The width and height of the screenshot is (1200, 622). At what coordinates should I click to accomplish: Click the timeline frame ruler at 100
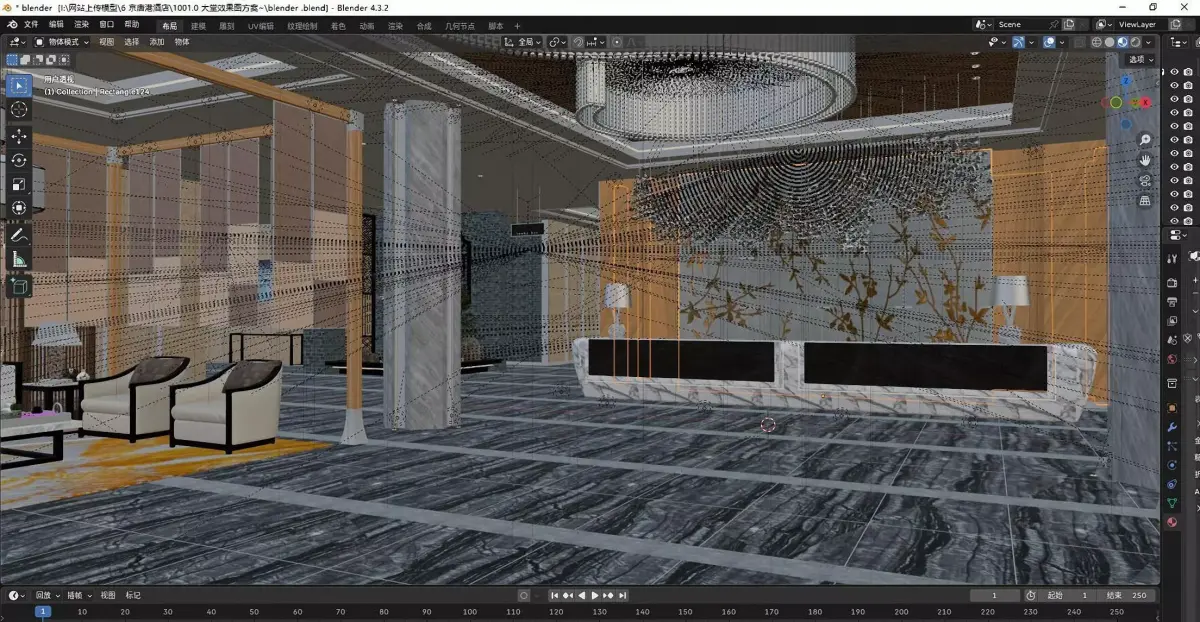(470, 612)
